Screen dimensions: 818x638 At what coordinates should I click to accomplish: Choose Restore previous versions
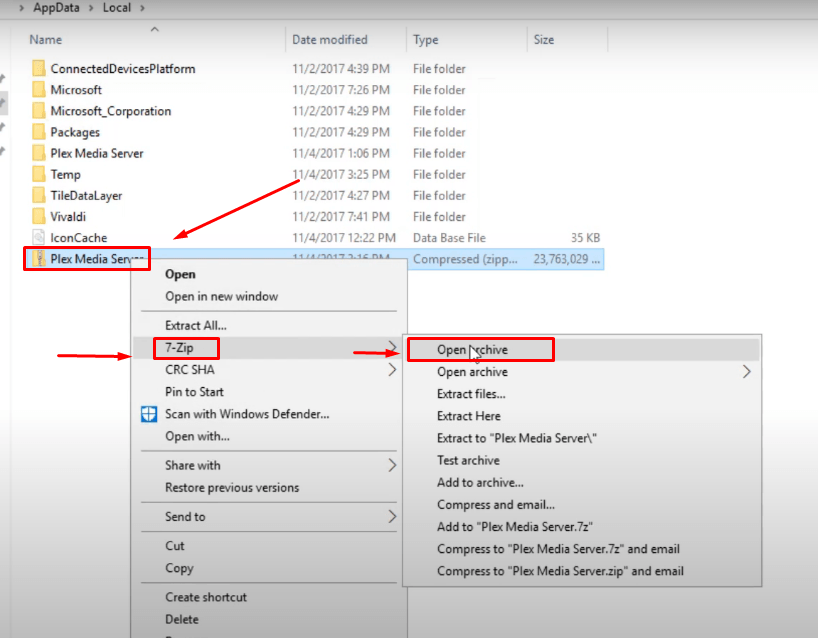pos(232,487)
